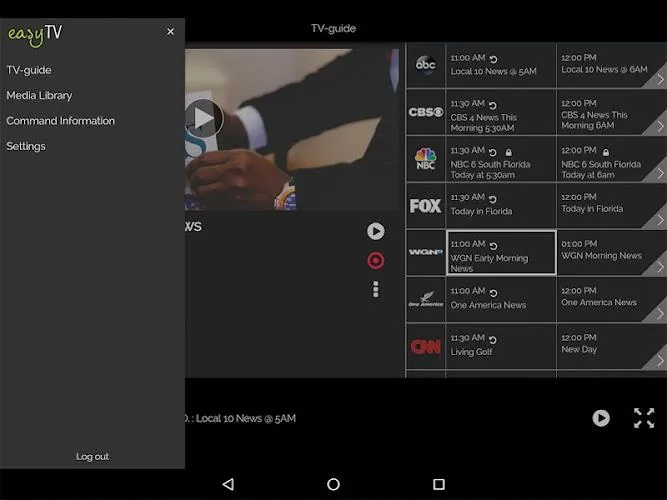Viewport: 667px width, 500px height.
Task: Select WGN Early Morning News program
Action: (x=501, y=253)
